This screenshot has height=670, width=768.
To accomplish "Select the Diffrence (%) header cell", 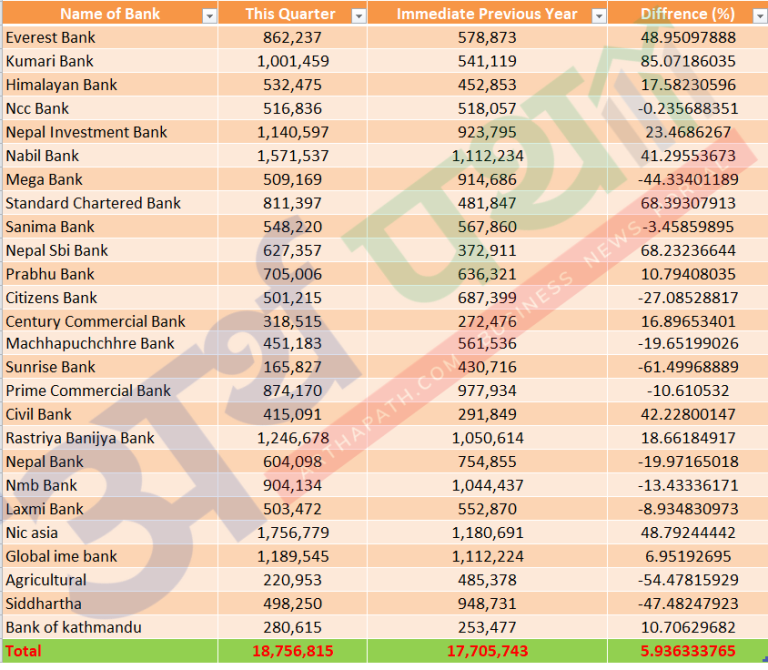I will tap(688, 13).
